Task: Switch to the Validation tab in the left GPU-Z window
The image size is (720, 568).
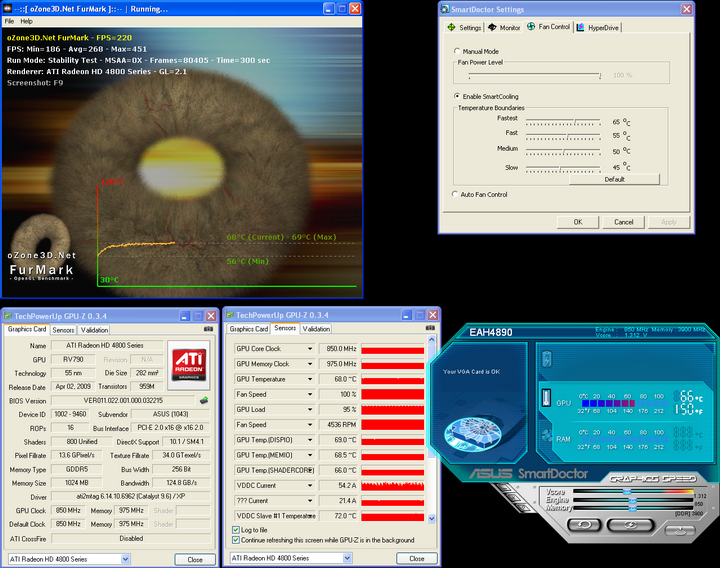Action: click(x=94, y=330)
